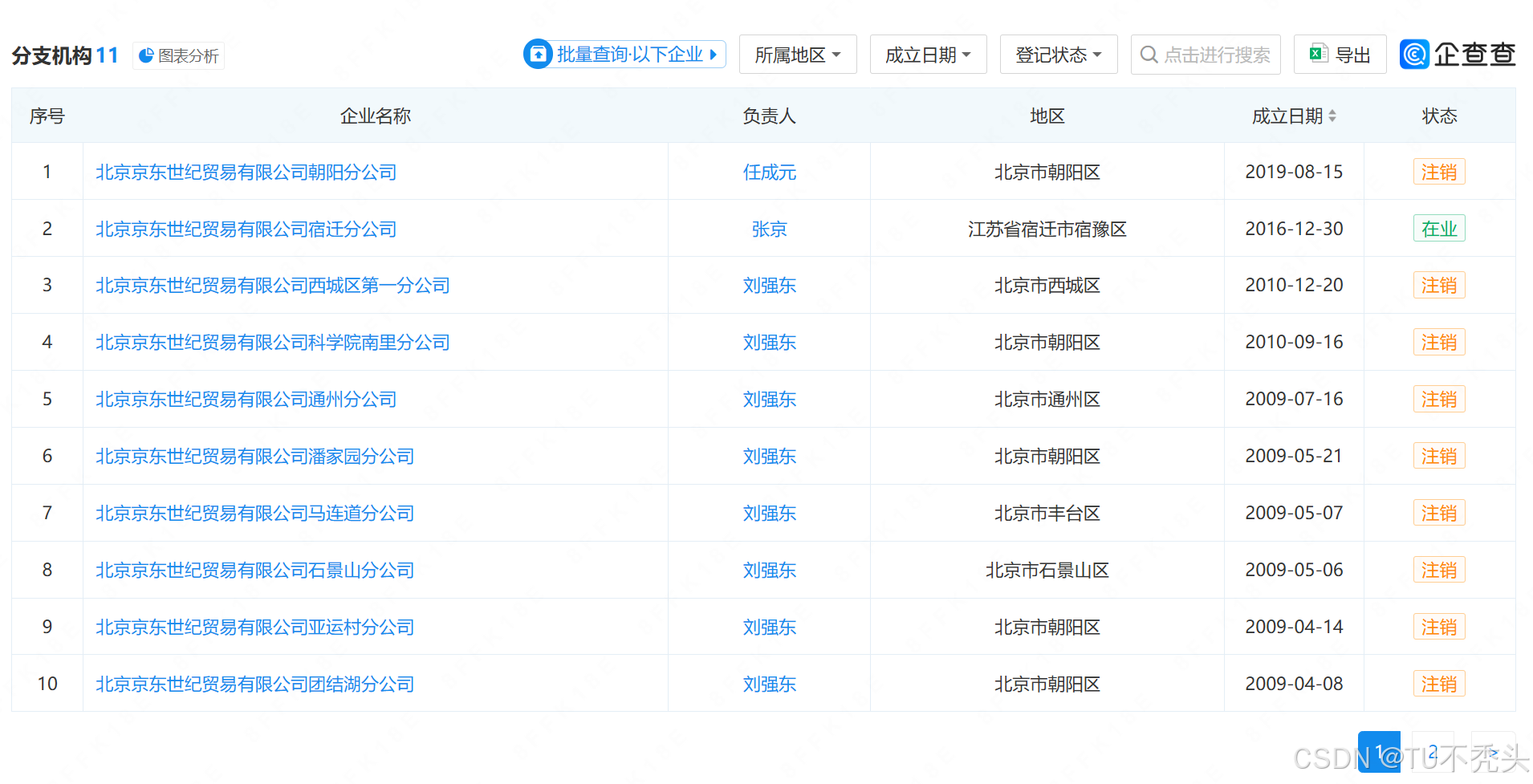This screenshot has height=784, width=1533.
Task: Open person 张京 profile link
Action: click(x=769, y=229)
